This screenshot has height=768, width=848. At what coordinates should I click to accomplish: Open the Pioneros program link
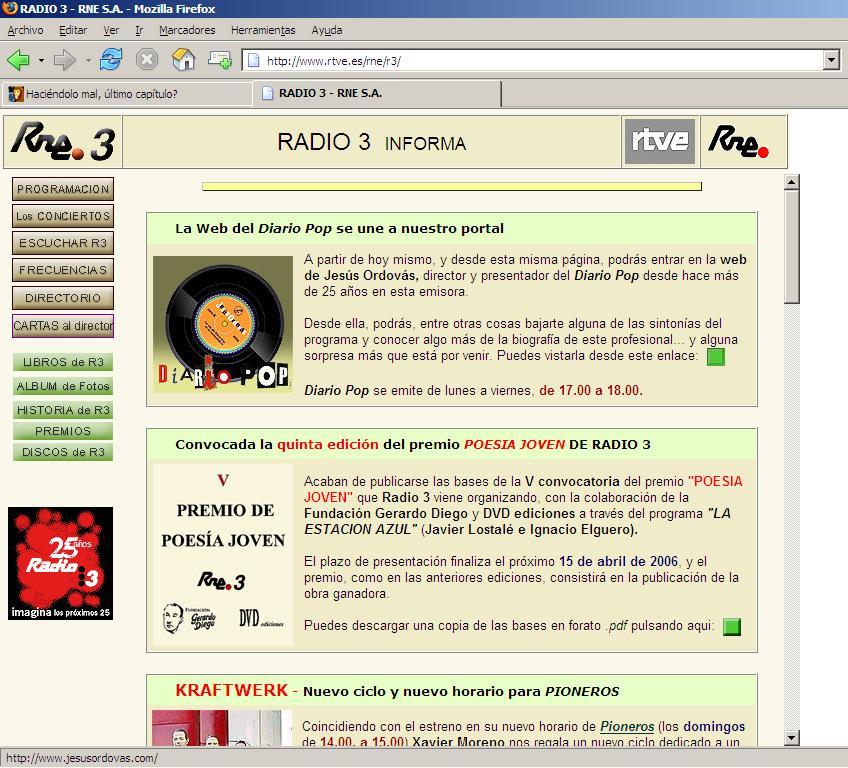point(626,727)
